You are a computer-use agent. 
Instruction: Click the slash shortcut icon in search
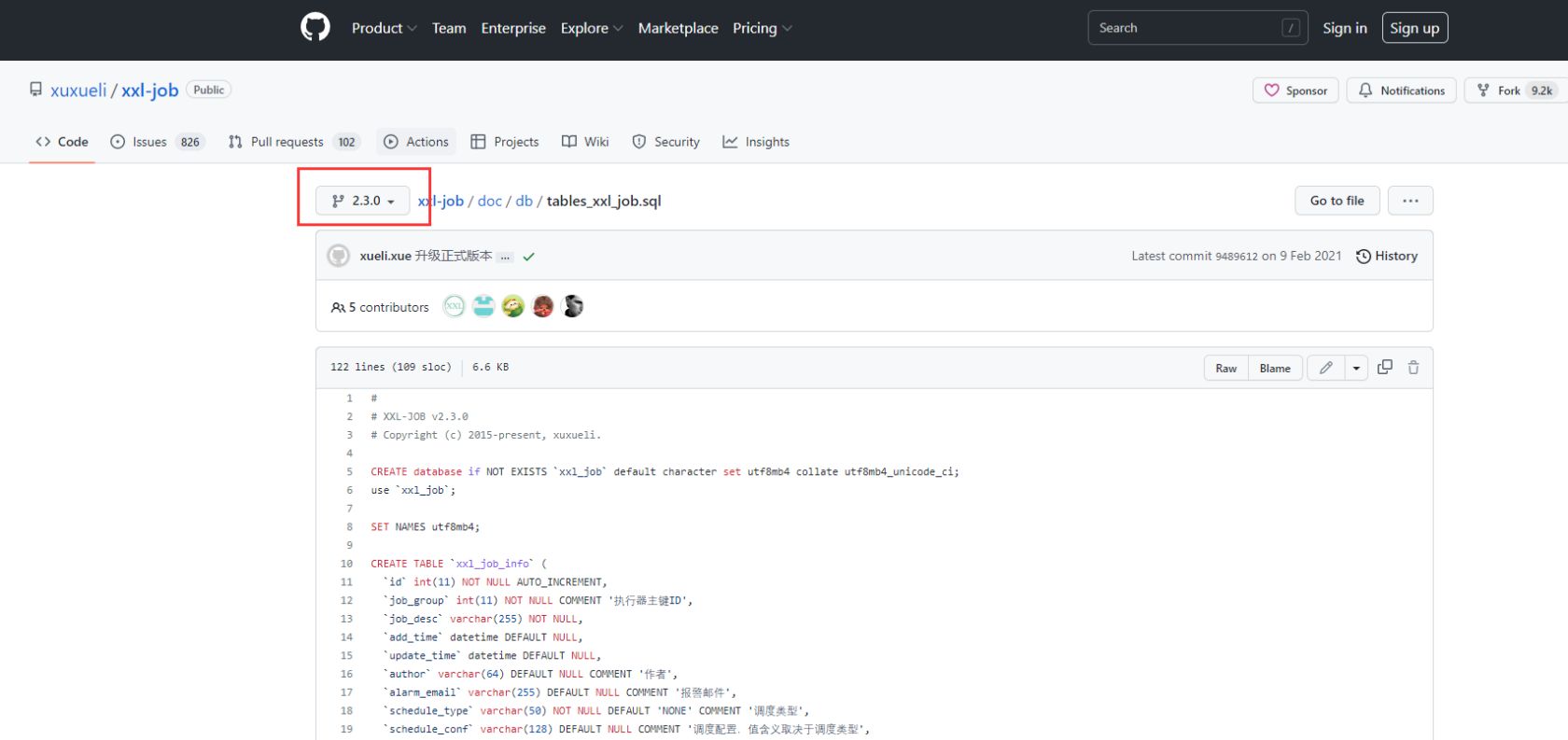coord(1291,28)
